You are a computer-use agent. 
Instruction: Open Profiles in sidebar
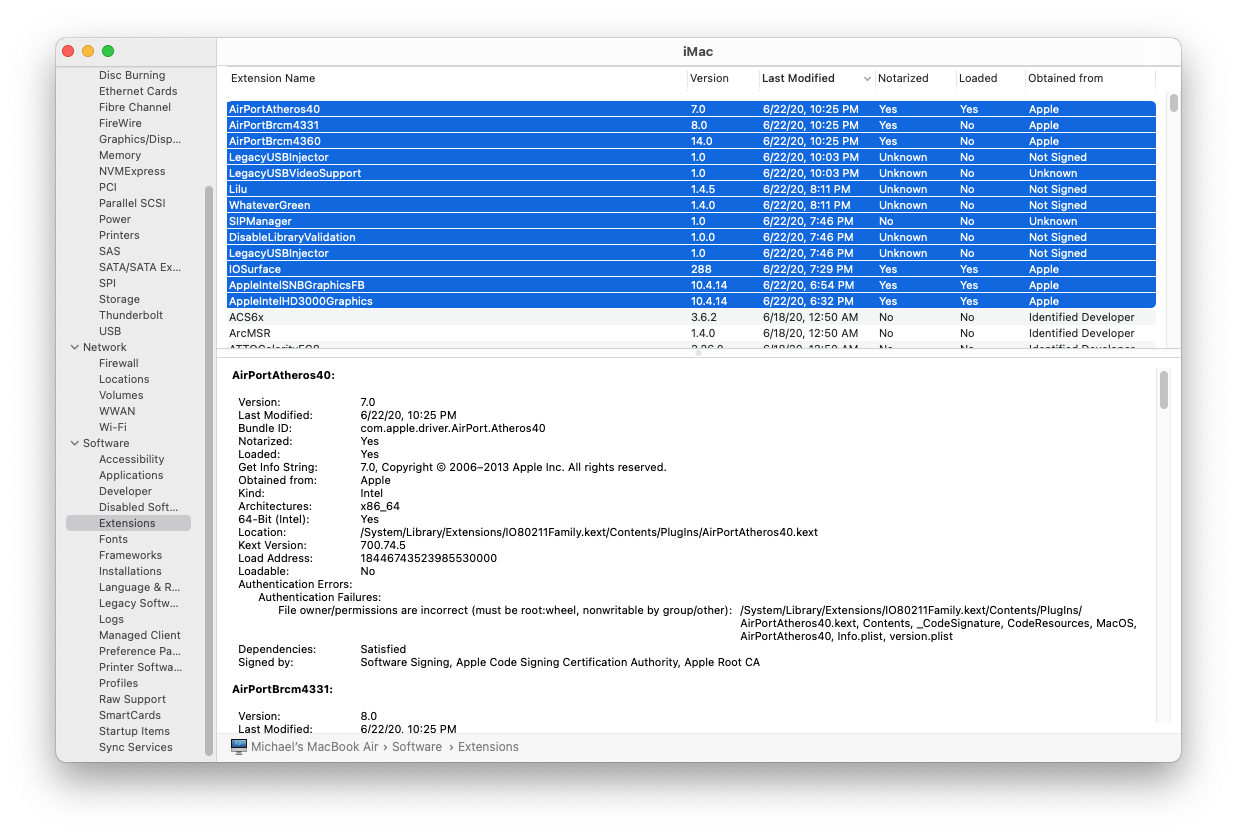(x=118, y=683)
